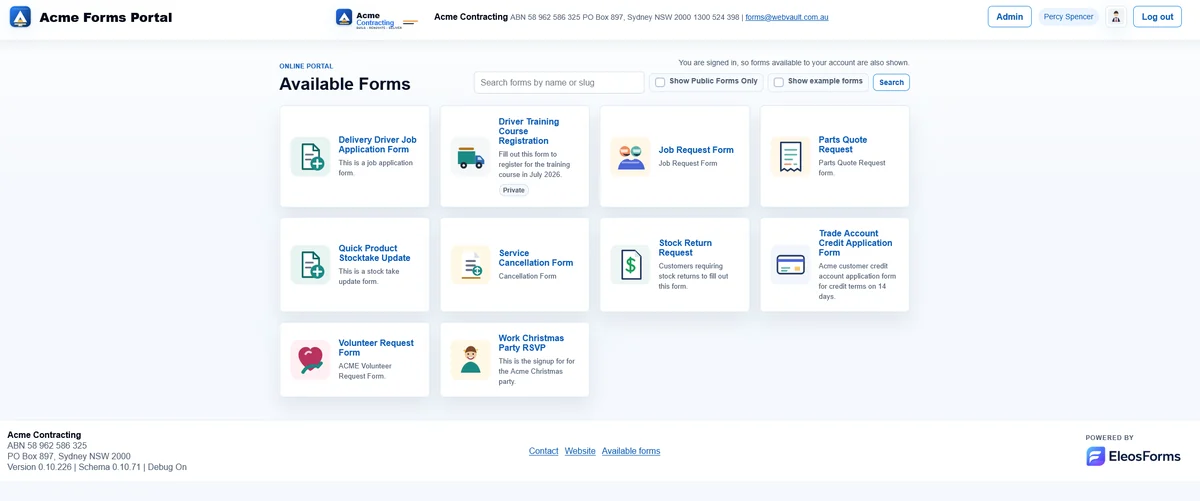Click the POWERED BY footer label

1110,438
